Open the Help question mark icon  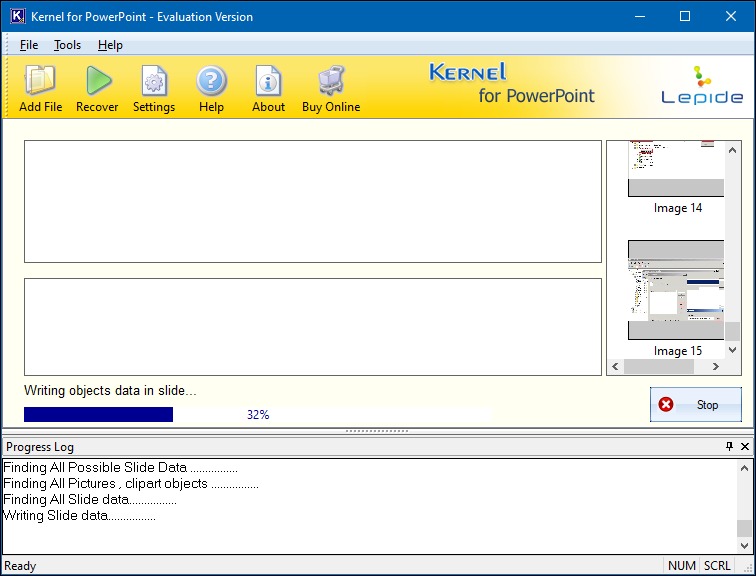[211, 80]
